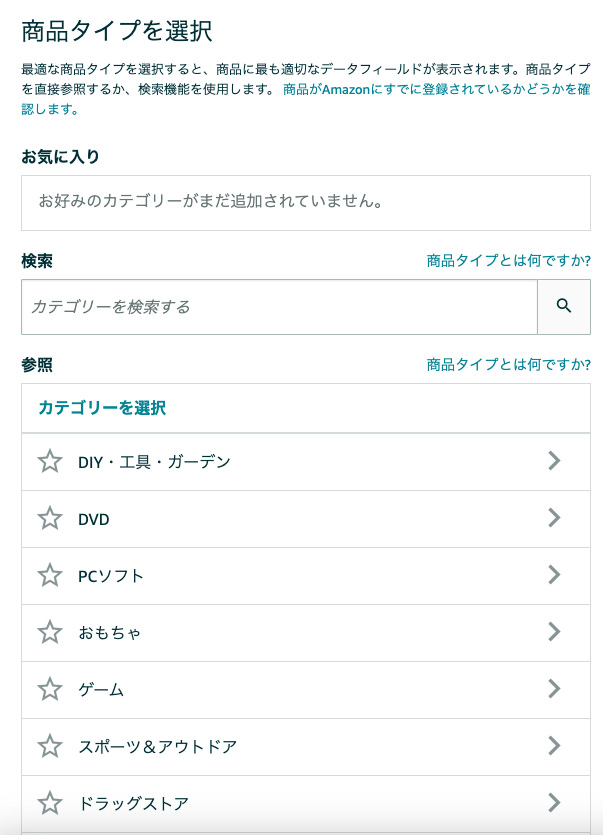Mark スポーツ&アウトドア as favorite star

pos(50,746)
